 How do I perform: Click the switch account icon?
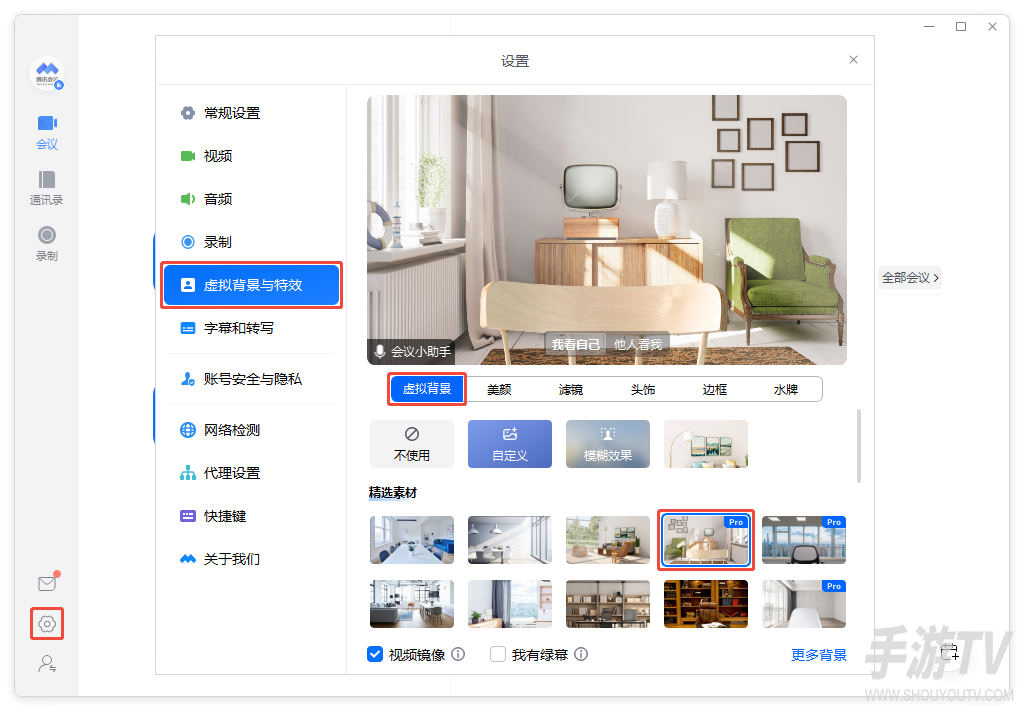pyautogui.click(x=47, y=664)
